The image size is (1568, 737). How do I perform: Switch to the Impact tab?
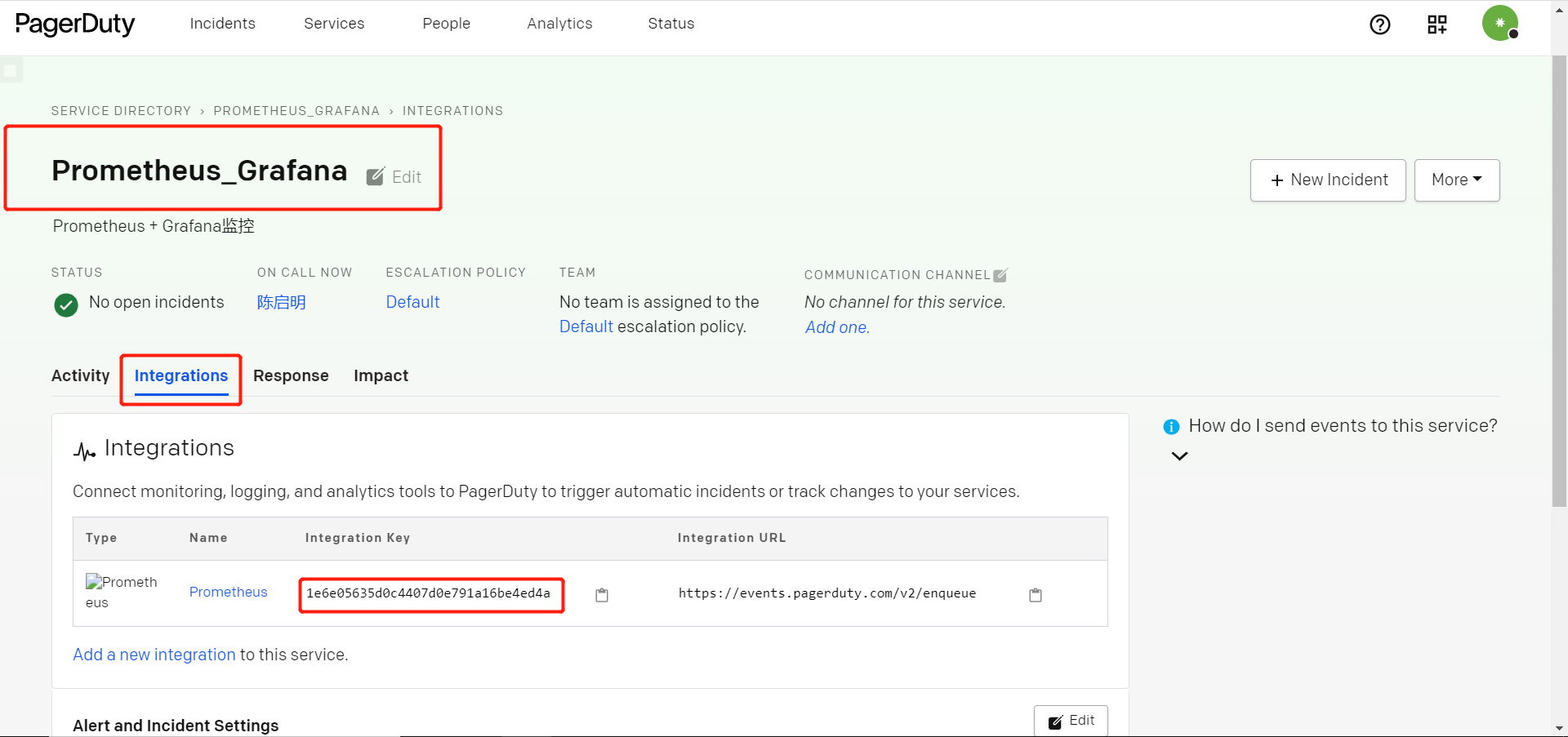381,375
